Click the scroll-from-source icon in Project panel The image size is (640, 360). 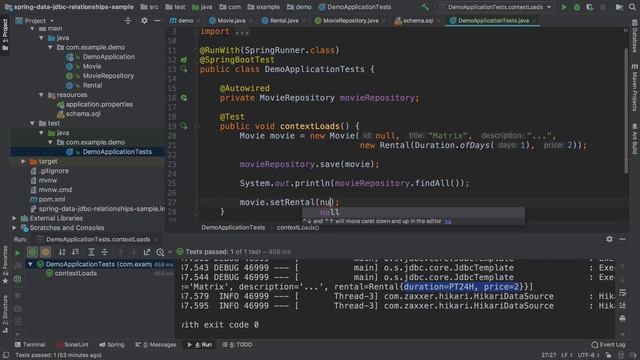tap(128, 20)
